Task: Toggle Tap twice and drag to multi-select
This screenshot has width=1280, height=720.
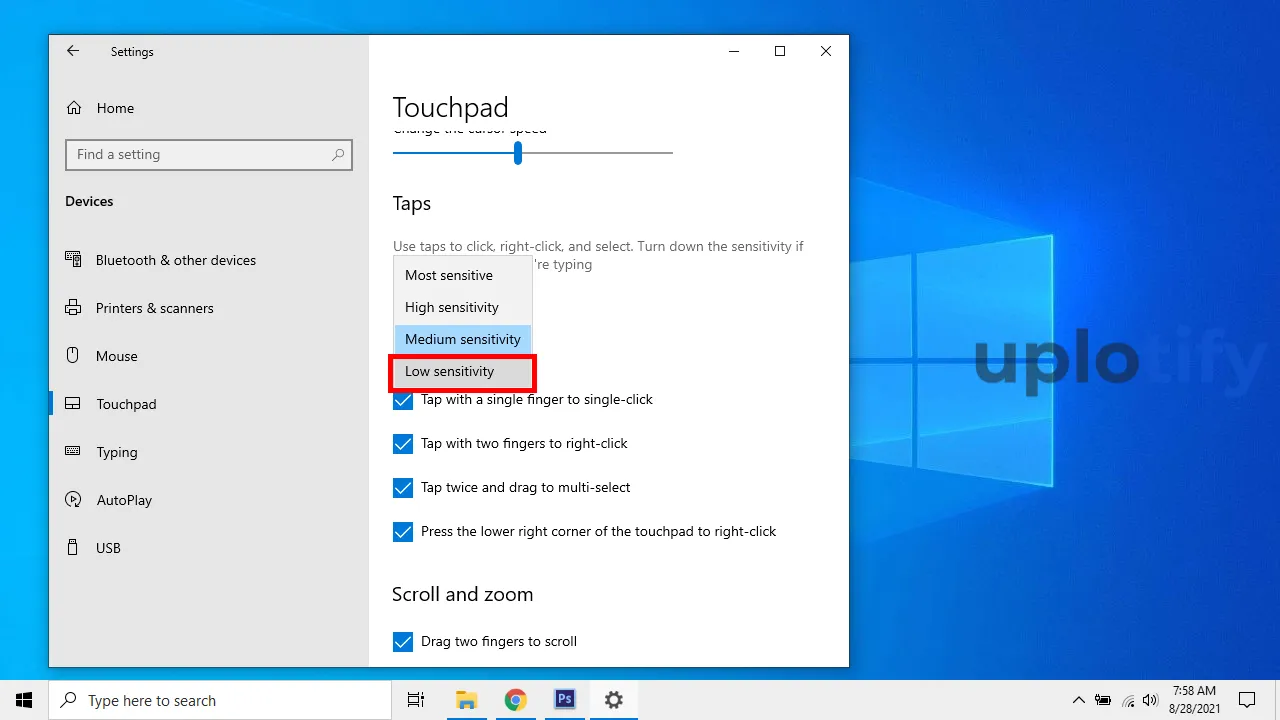Action: [x=403, y=487]
